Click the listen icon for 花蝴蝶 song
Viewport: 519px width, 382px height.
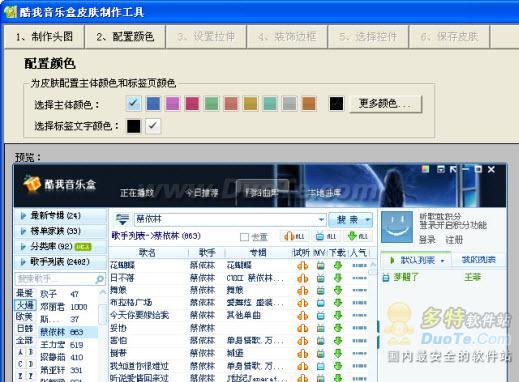pos(302,266)
